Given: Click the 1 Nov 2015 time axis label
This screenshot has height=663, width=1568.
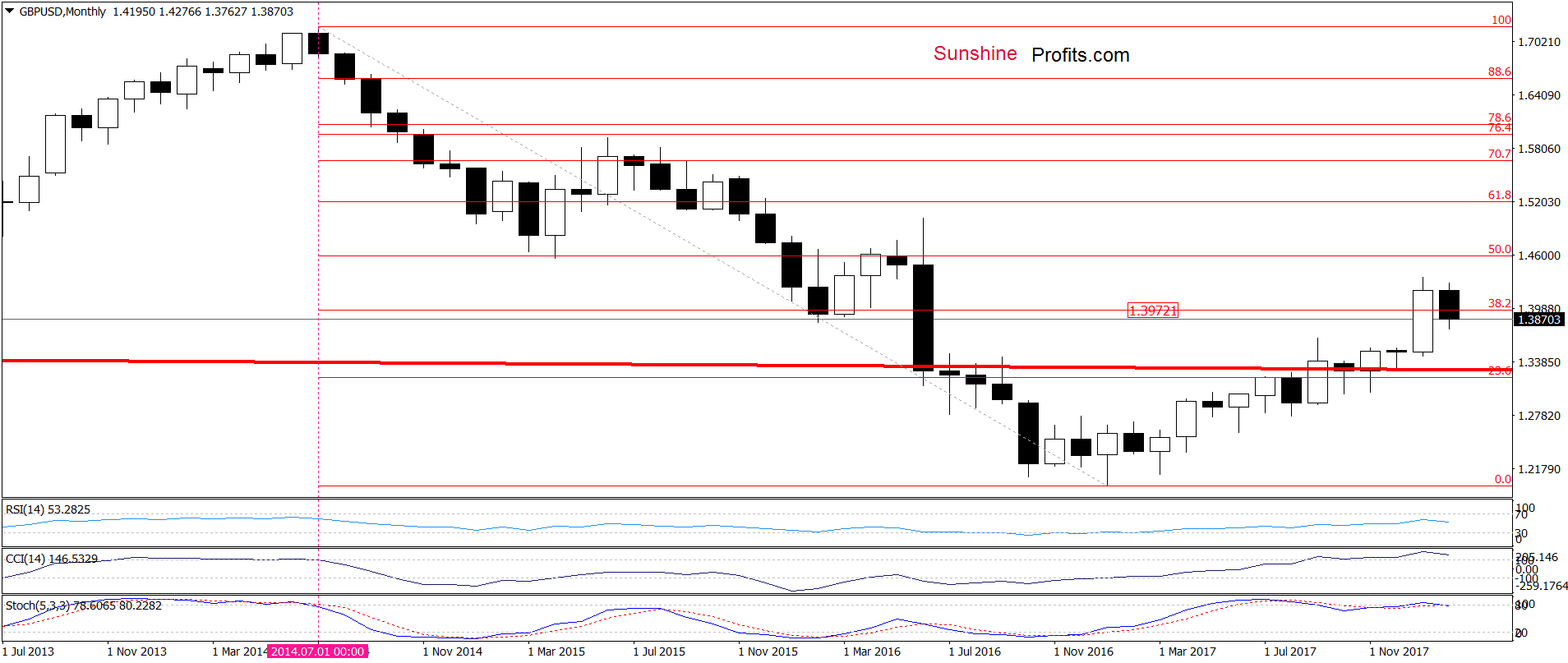Looking at the screenshot, I should pos(768,651).
